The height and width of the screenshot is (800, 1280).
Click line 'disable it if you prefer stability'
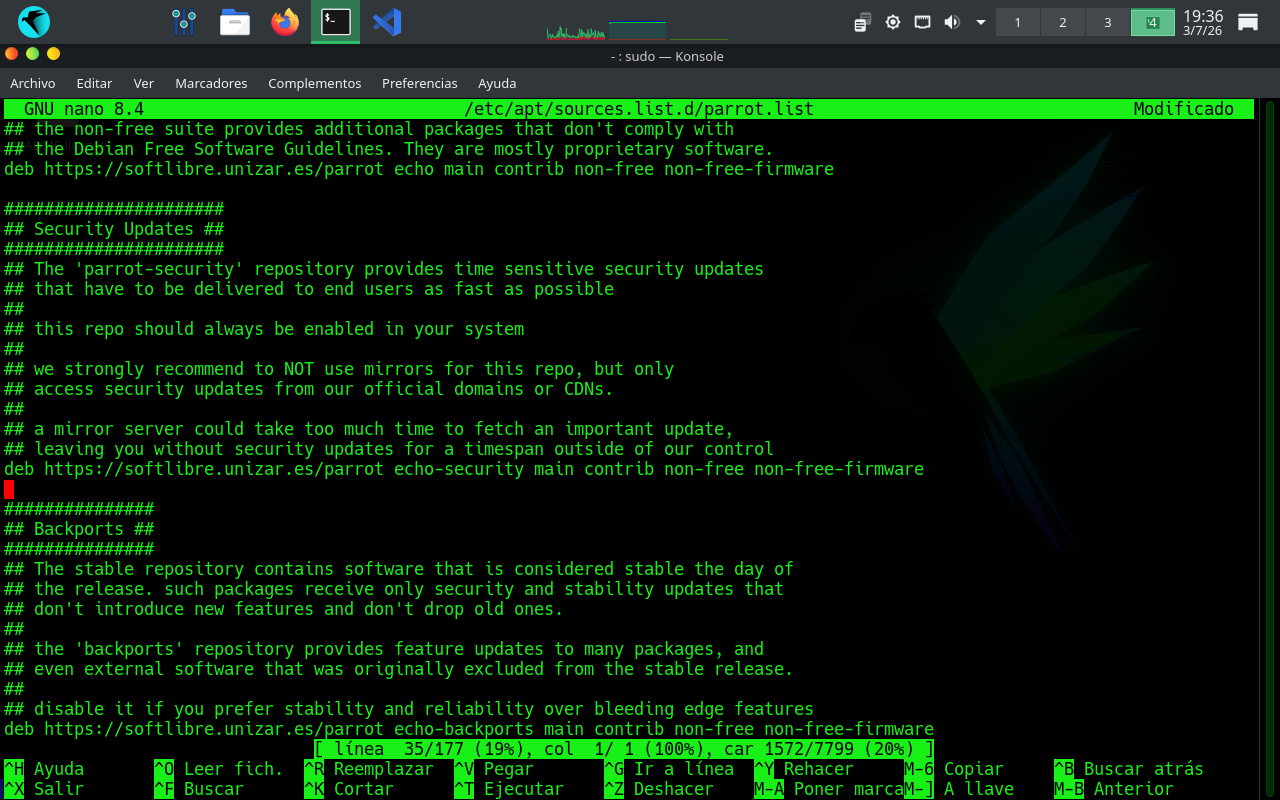click(x=409, y=709)
